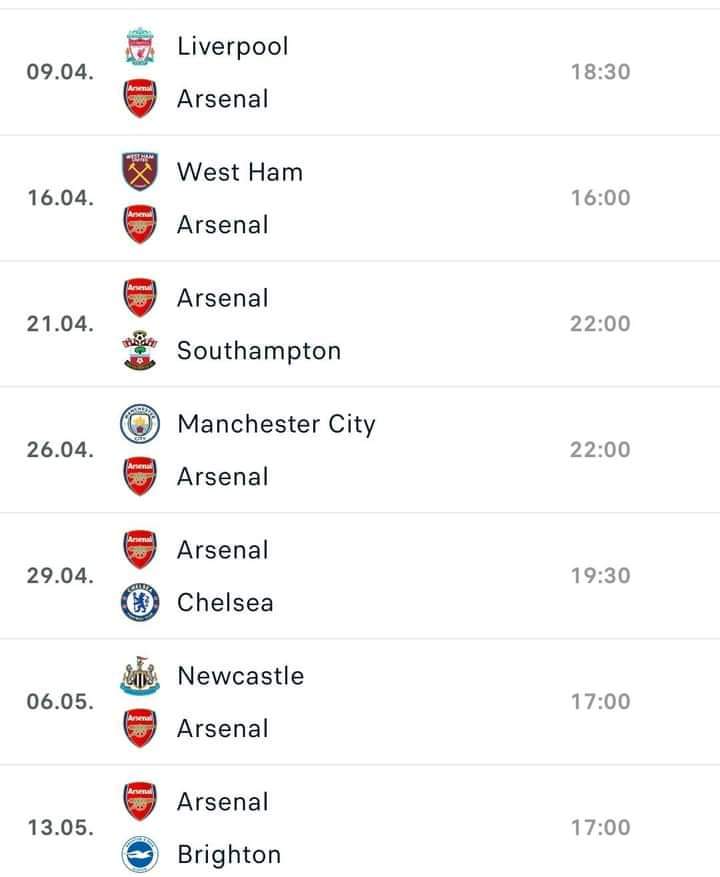Click the West Ham club crest
Viewport: 720px width, 877px height.
click(x=140, y=171)
